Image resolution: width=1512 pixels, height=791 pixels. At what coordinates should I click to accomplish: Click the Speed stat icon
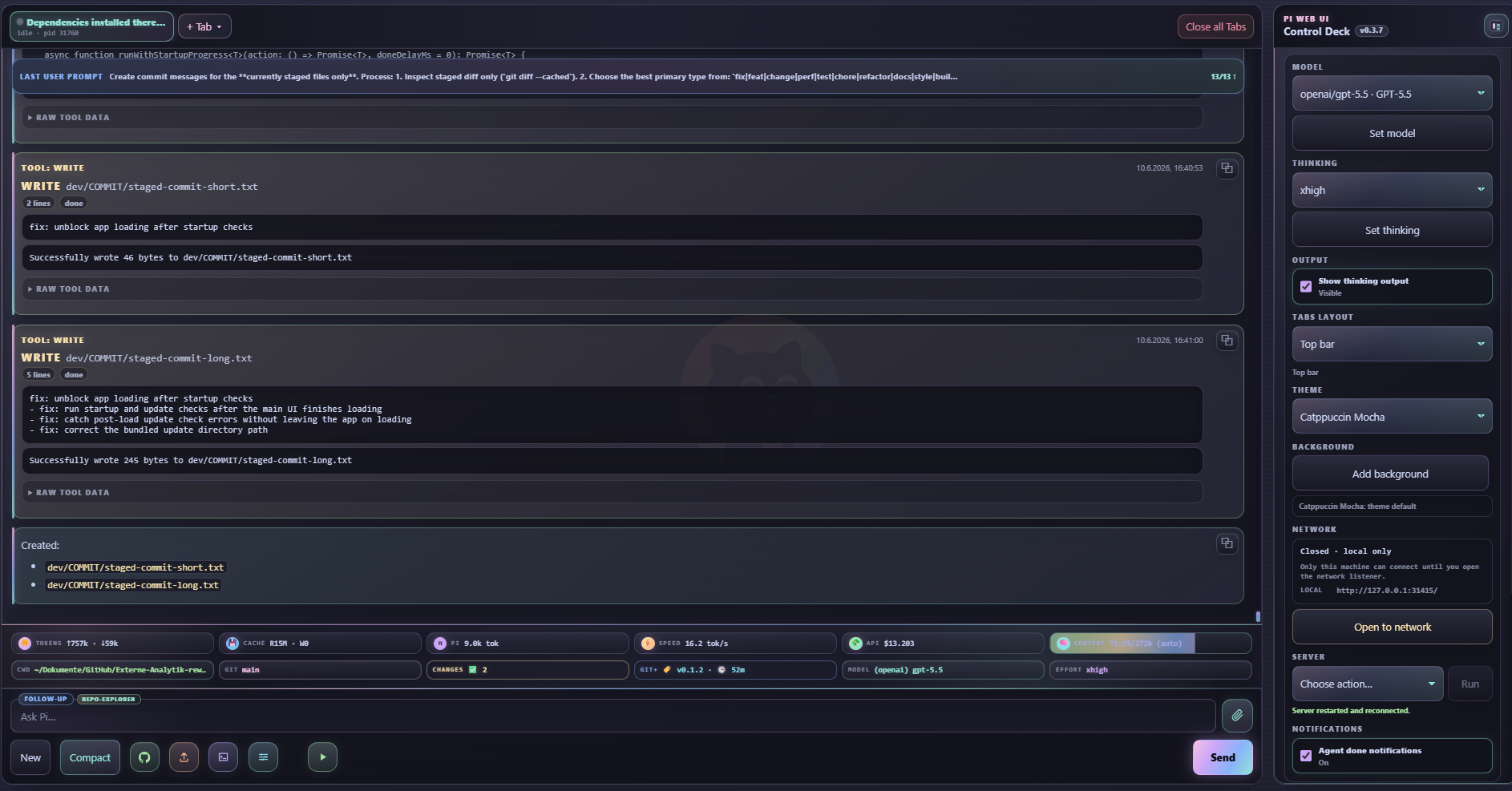click(x=648, y=644)
